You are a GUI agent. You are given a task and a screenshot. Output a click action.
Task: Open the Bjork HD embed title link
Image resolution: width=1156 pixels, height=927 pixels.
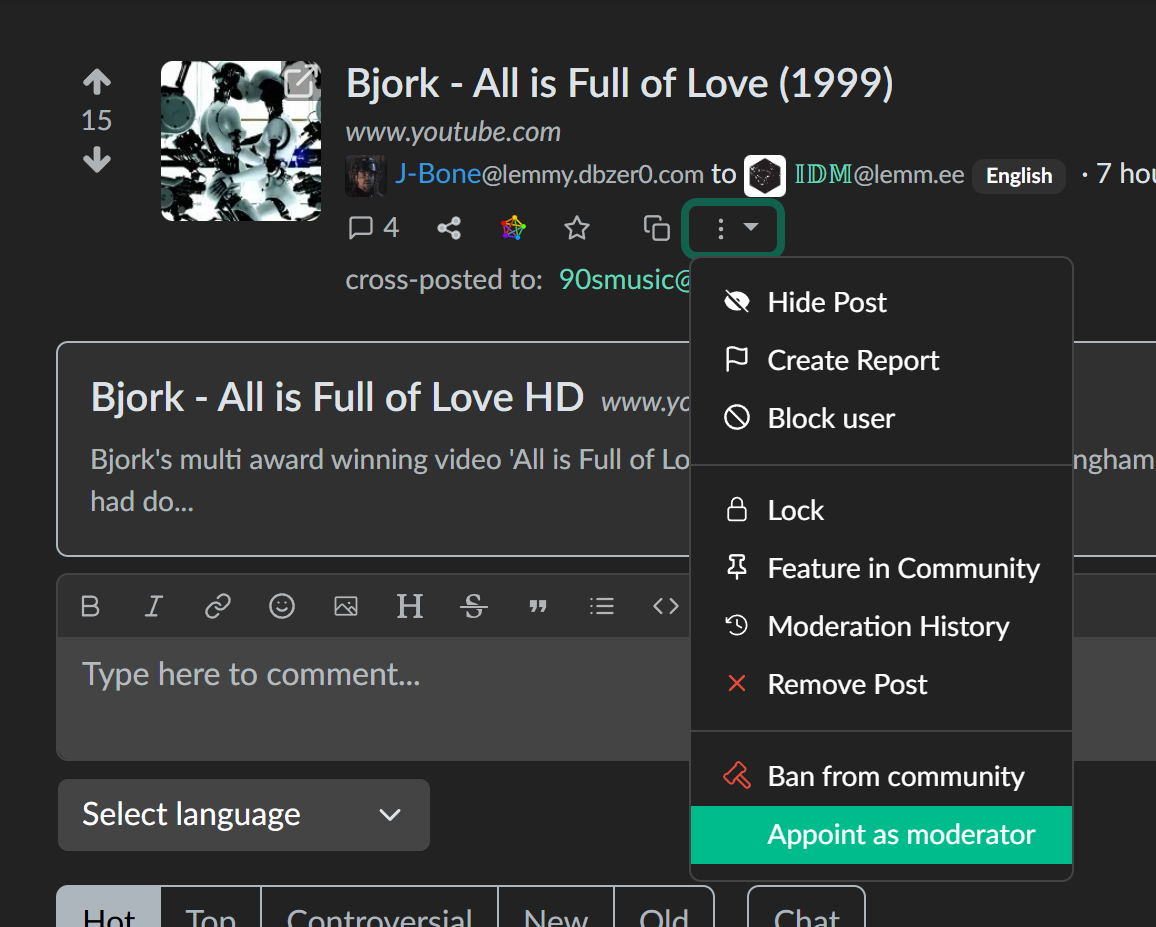pyautogui.click(x=337, y=397)
